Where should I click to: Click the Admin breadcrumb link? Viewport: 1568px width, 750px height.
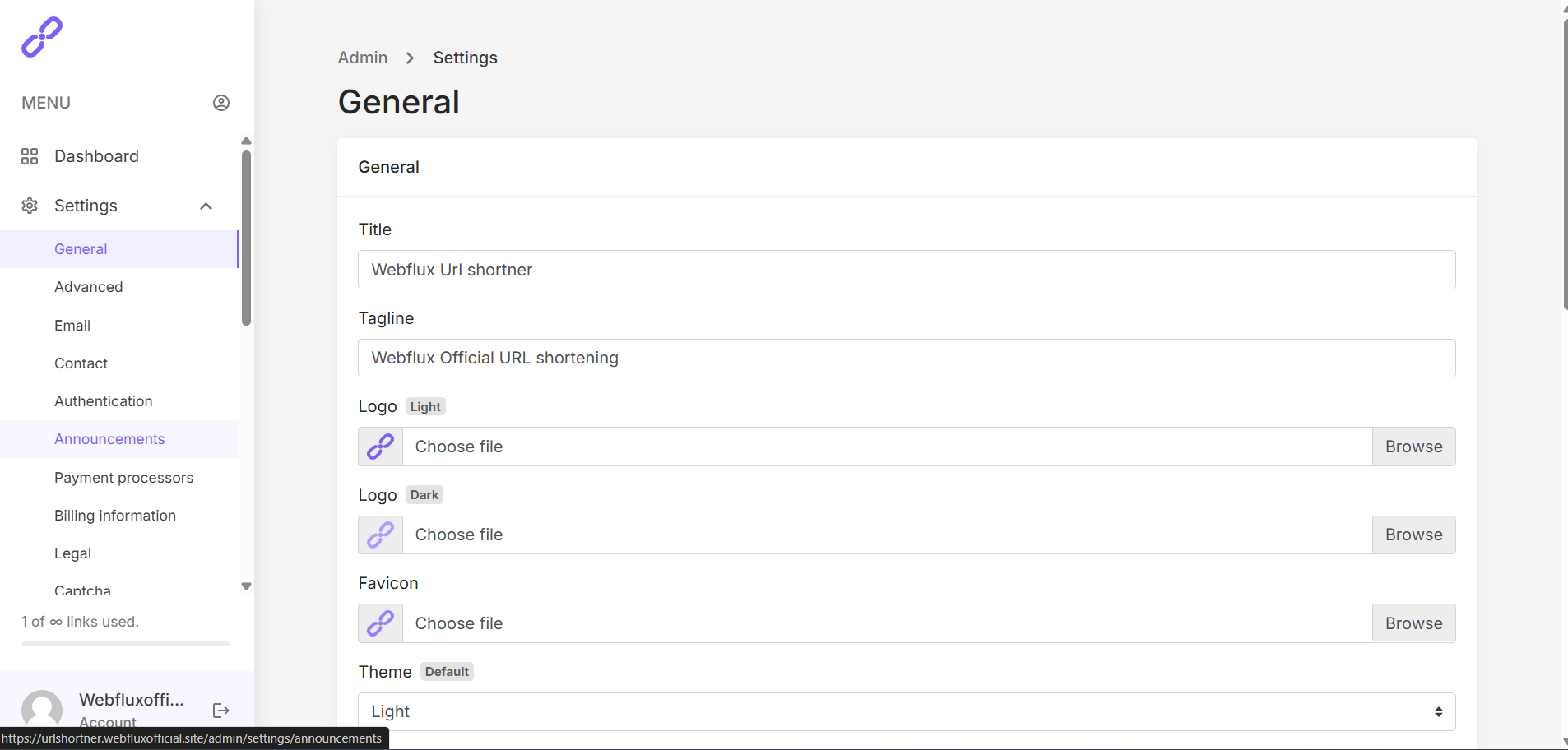[362, 58]
